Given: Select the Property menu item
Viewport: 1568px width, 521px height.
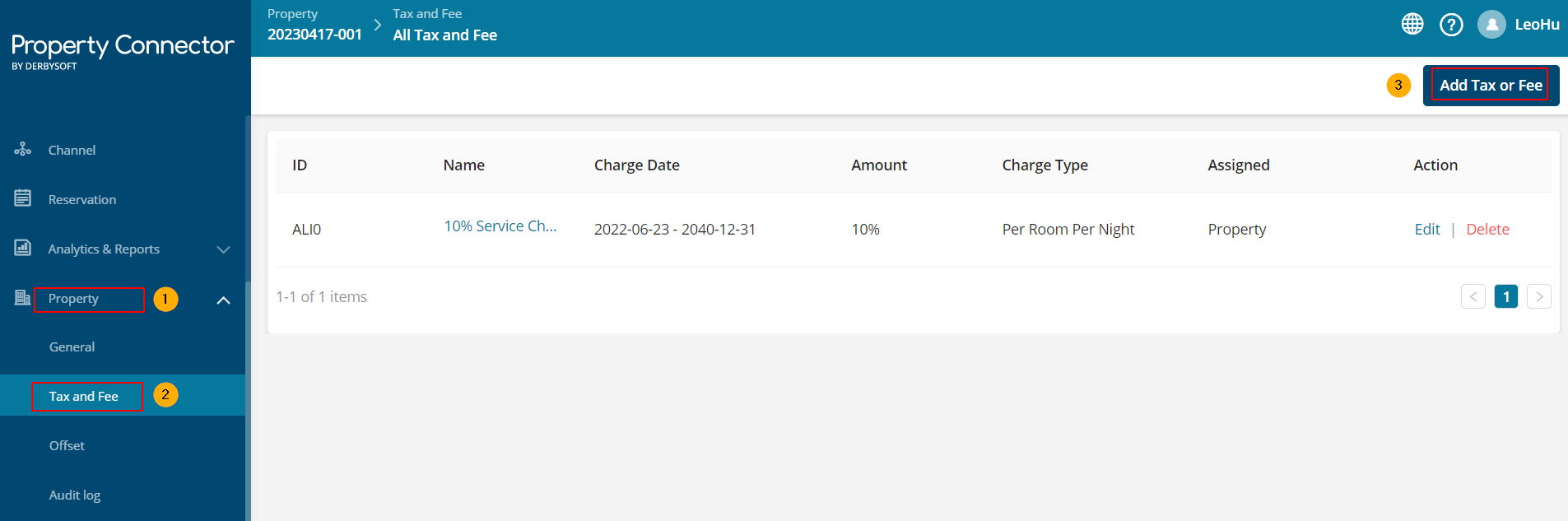Looking at the screenshot, I should click(x=73, y=298).
